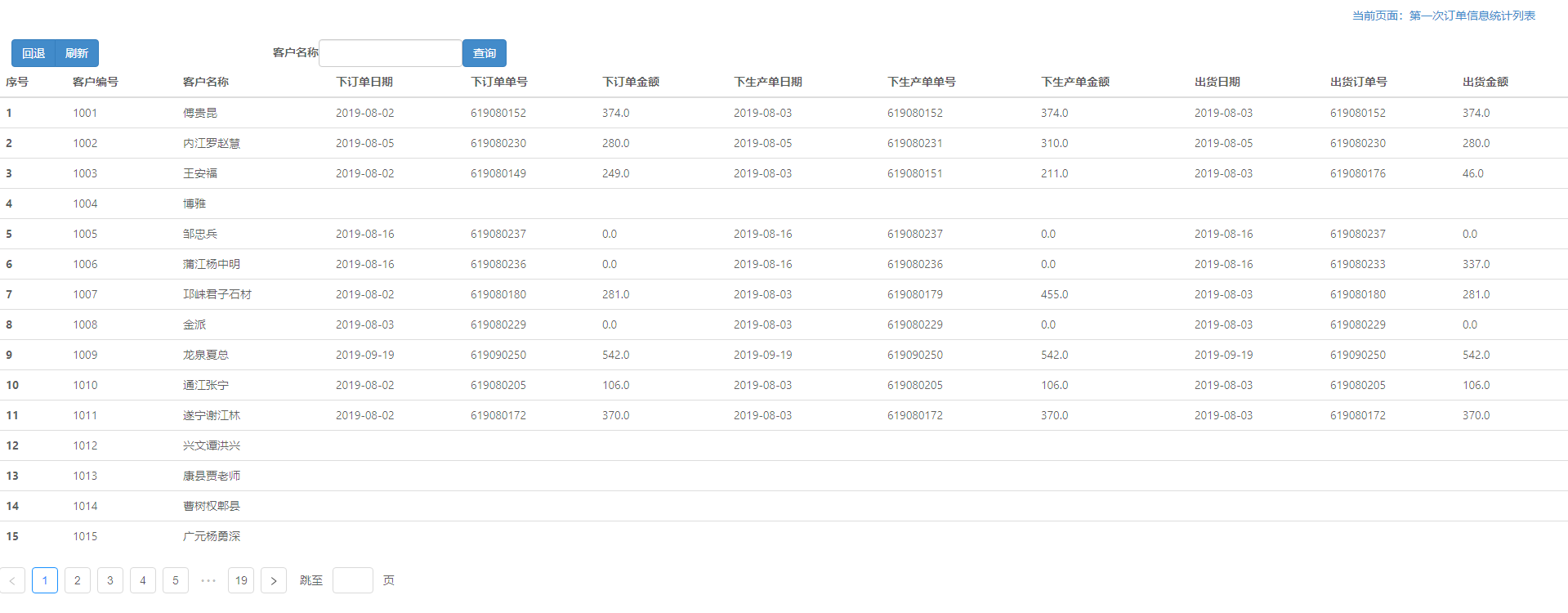This screenshot has height=613, width=1568.
Task: Click customer number 1004
Action: pyautogui.click(x=85, y=204)
